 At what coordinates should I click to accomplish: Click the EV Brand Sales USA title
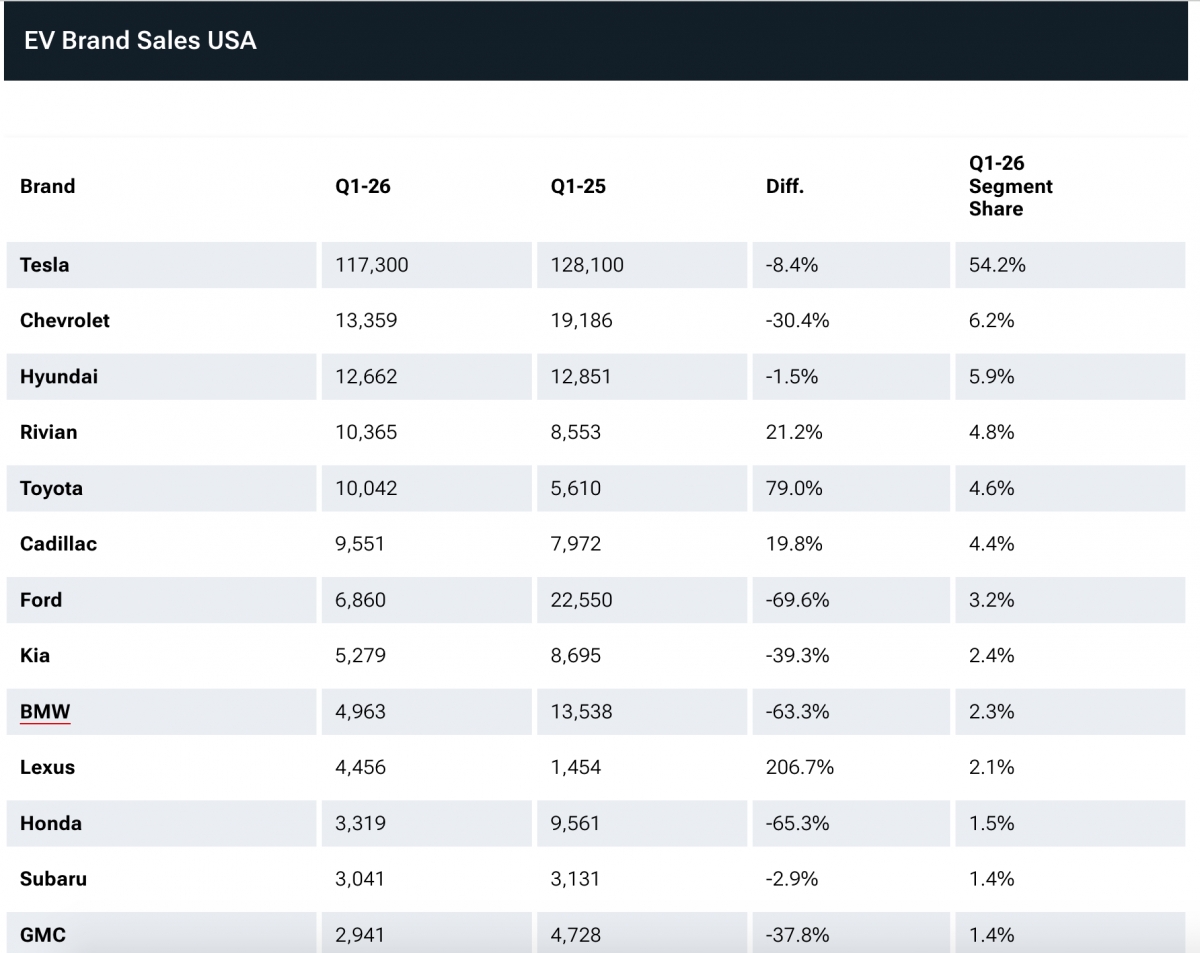coord(140,41)
